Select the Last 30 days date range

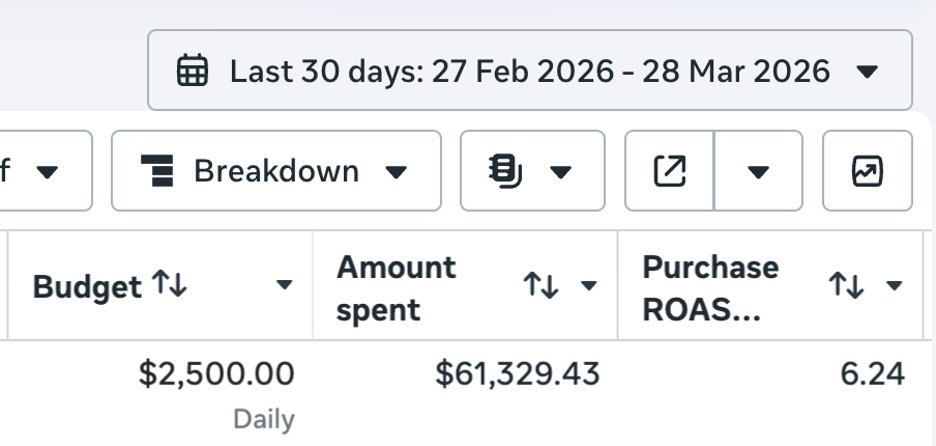(x=529, y=71)
